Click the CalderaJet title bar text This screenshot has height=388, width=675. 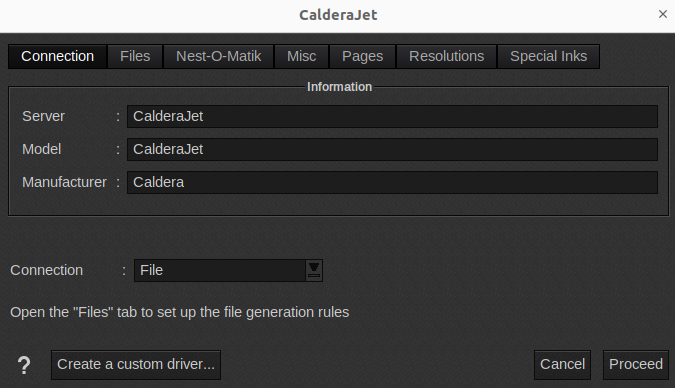[x=338, y=15]
